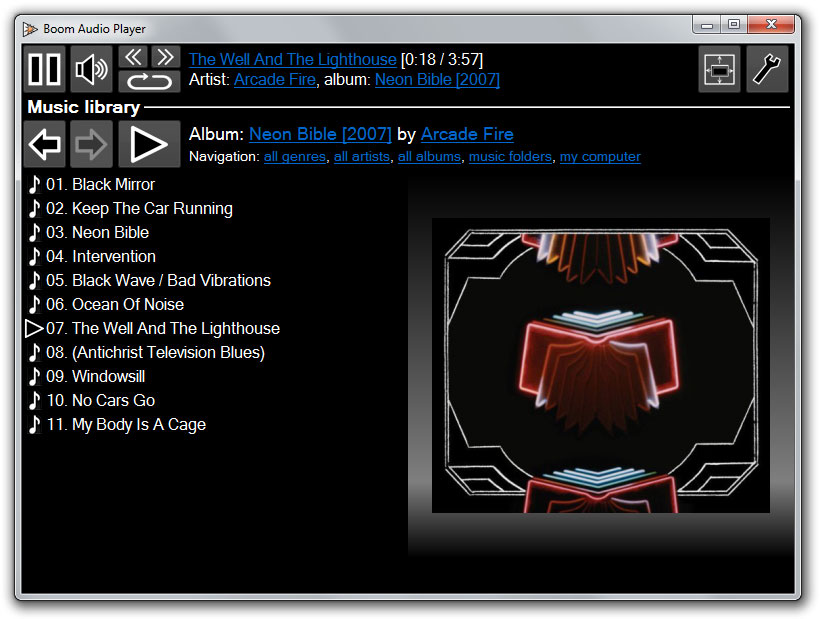820x619 pixels.
Task: Select track 04. Intervention
Action: pyautogui.click(x=101, y=257)
